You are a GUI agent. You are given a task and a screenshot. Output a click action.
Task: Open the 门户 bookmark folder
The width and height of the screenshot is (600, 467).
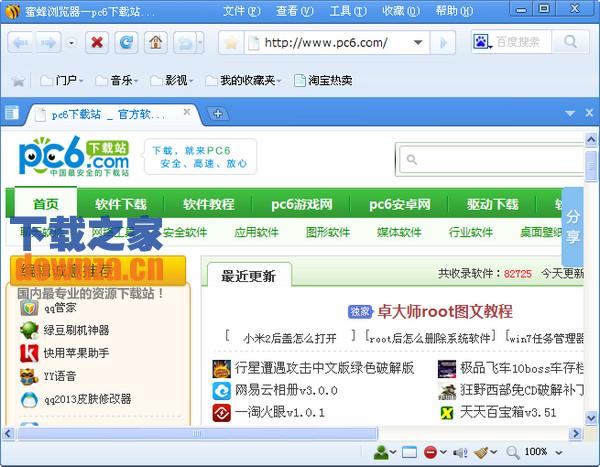62,80
